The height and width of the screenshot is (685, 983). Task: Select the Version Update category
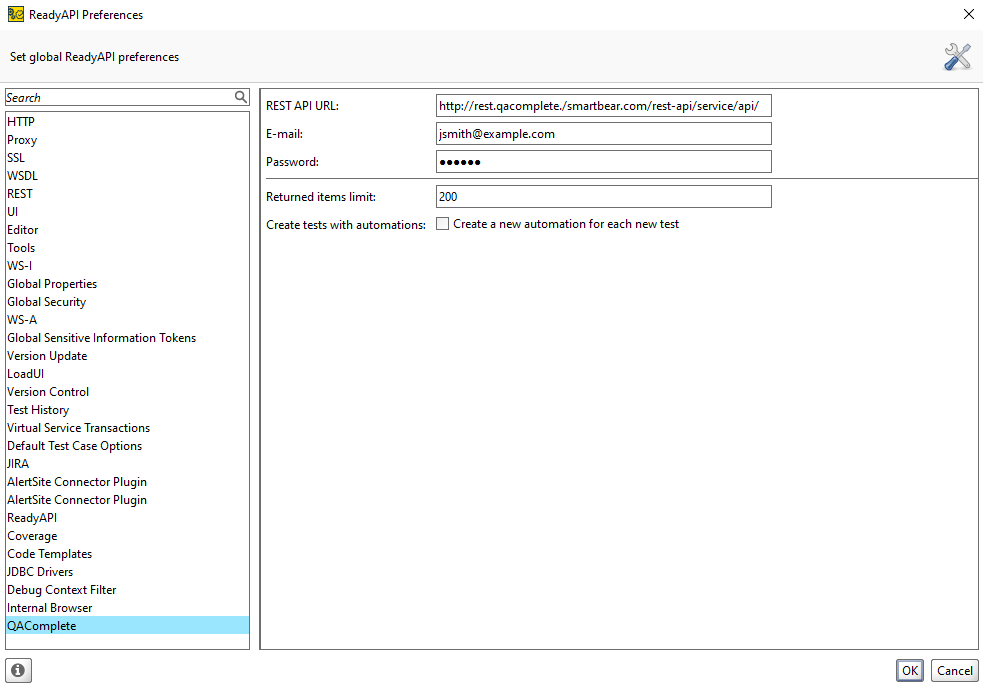(x=127, y=356)
